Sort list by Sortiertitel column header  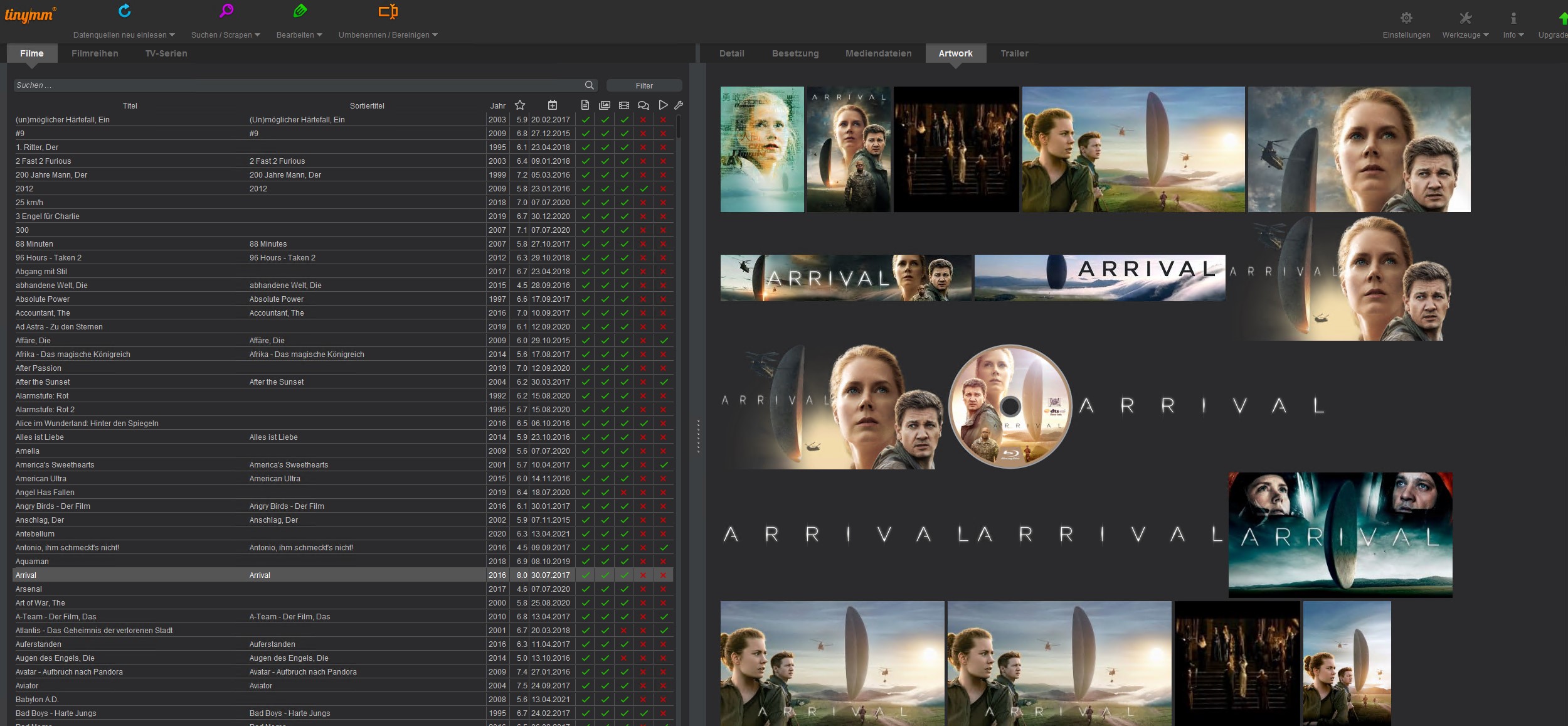367,105
